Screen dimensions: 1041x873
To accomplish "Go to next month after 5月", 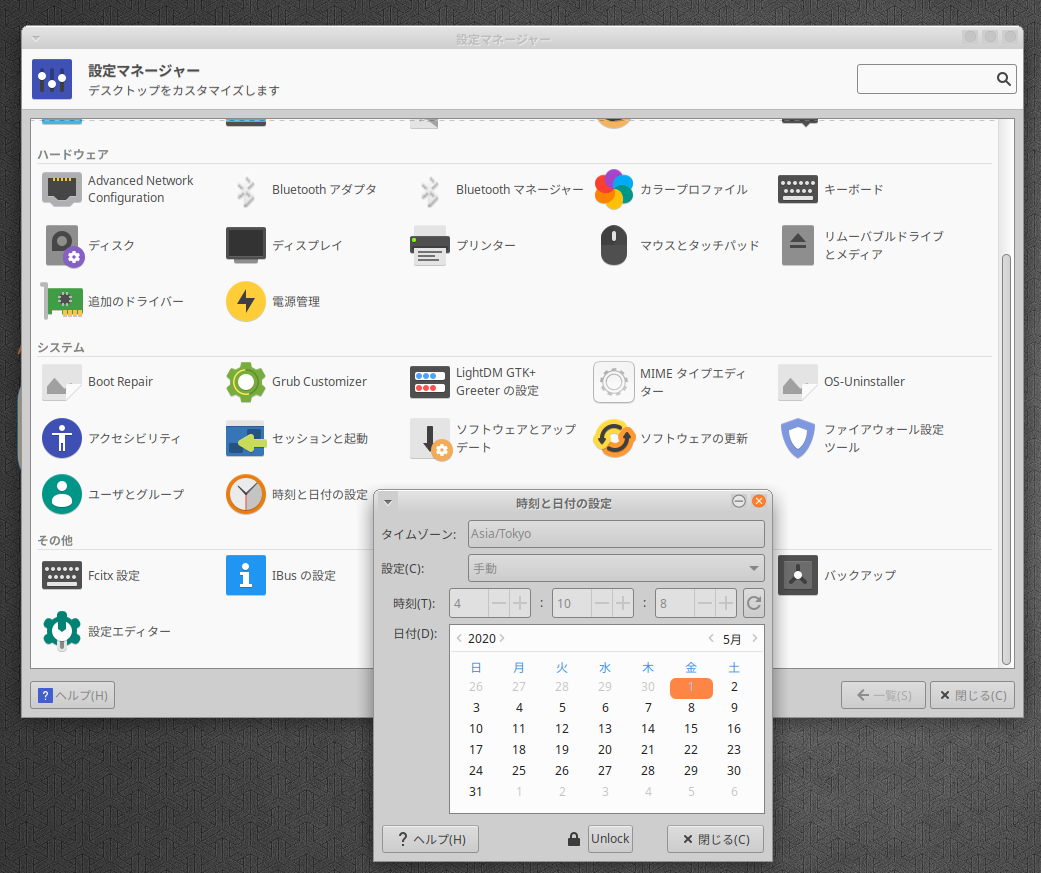I will point(754,638).
